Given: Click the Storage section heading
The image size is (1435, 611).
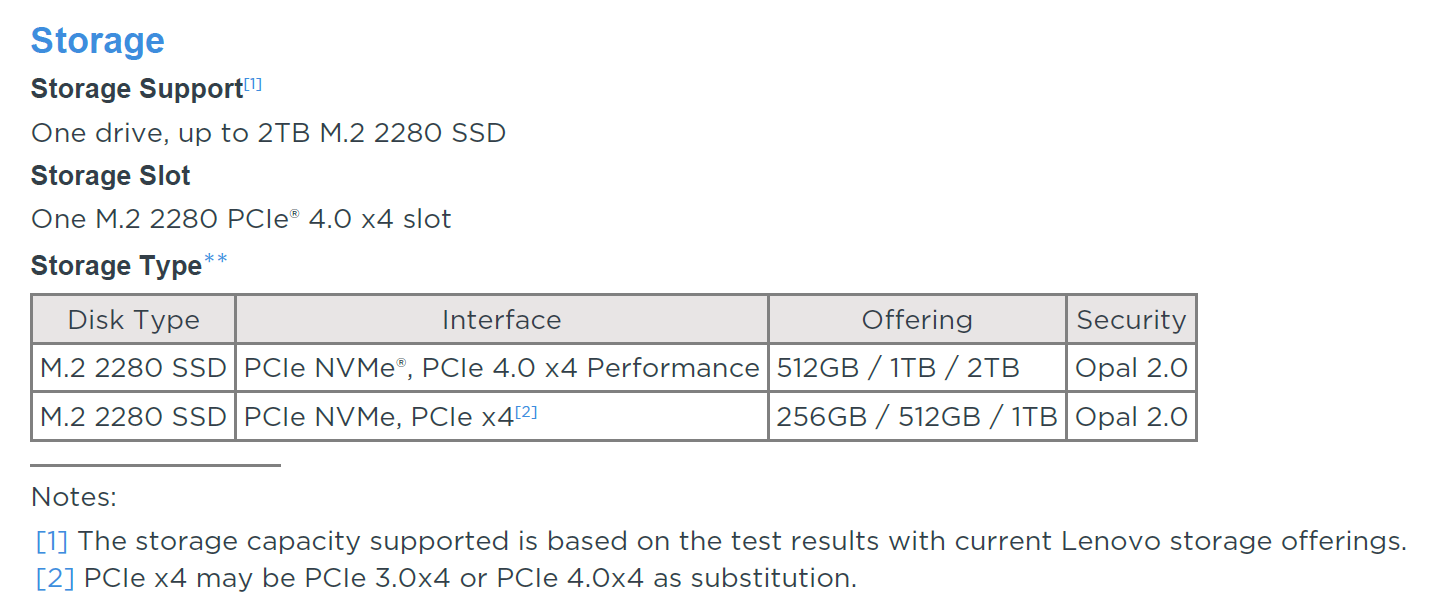Looking at the screenshot, I should click(x=97, y=41).
